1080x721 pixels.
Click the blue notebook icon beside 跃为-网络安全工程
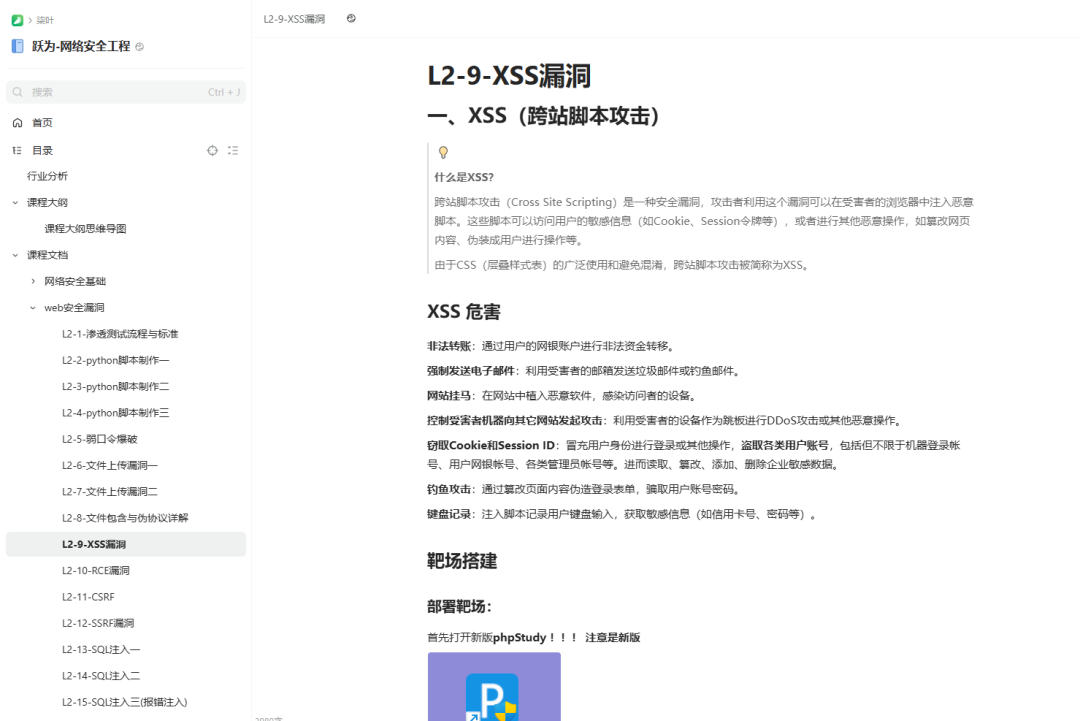coord(18,46)
